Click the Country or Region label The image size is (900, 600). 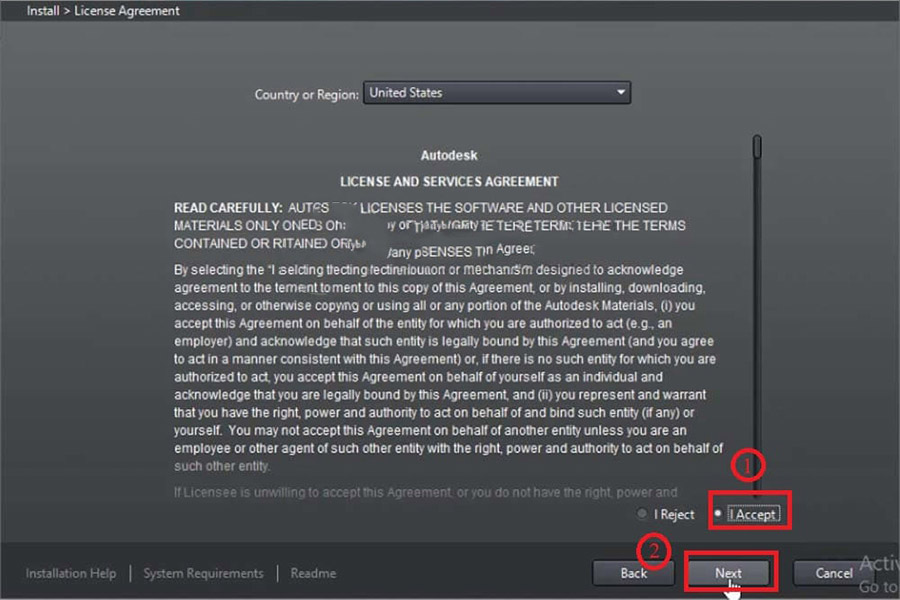coord(307,94)
